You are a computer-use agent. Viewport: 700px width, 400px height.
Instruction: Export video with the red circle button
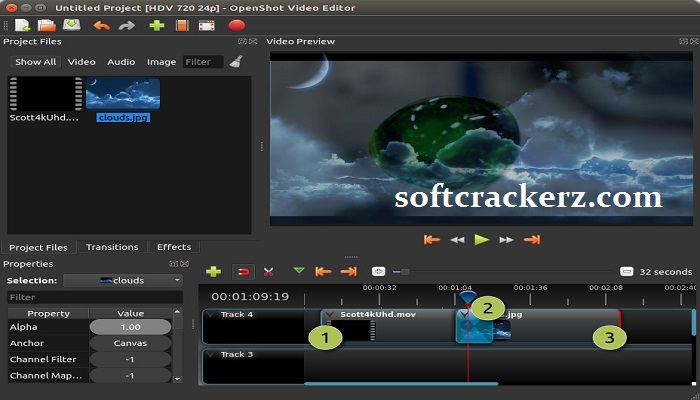pos(237,25)
